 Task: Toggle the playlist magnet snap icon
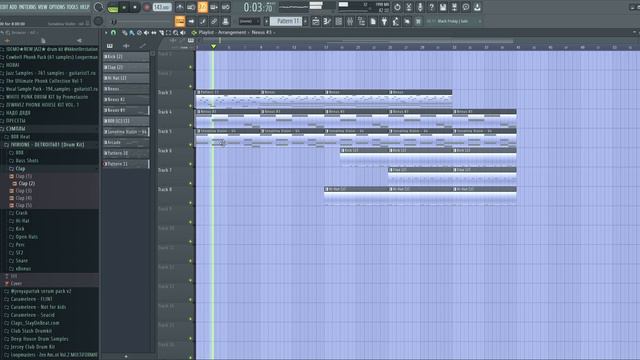(x=113, y=33)
